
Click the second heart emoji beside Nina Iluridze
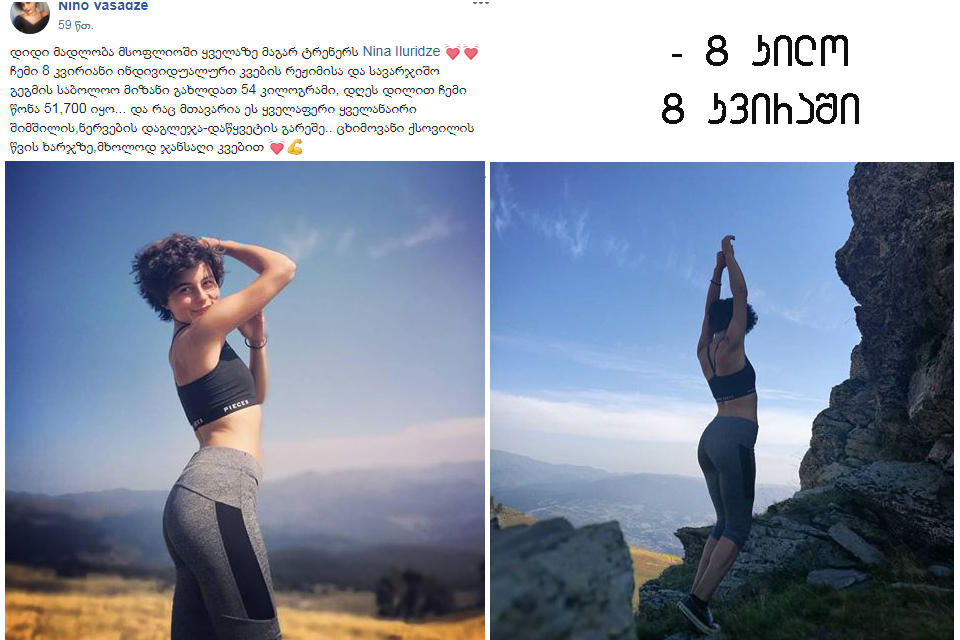coord(471,53)
